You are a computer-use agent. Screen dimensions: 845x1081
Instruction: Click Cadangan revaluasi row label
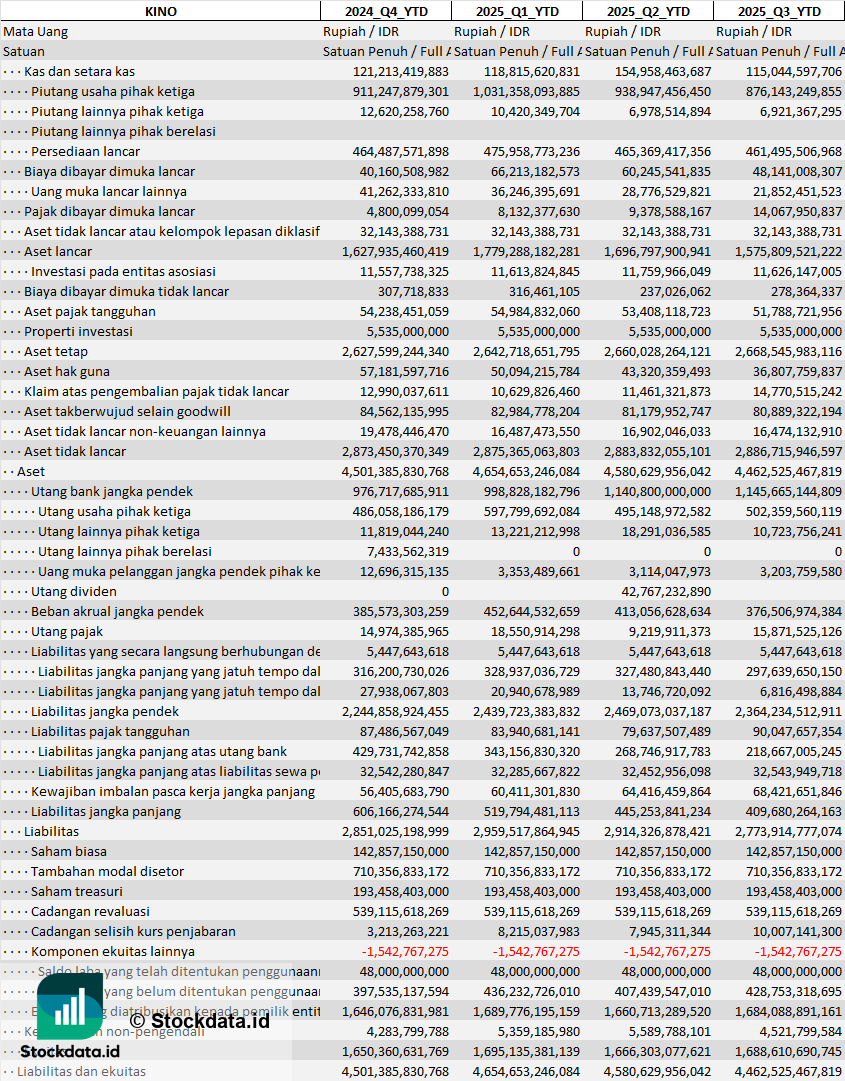(x=90, y=911)
